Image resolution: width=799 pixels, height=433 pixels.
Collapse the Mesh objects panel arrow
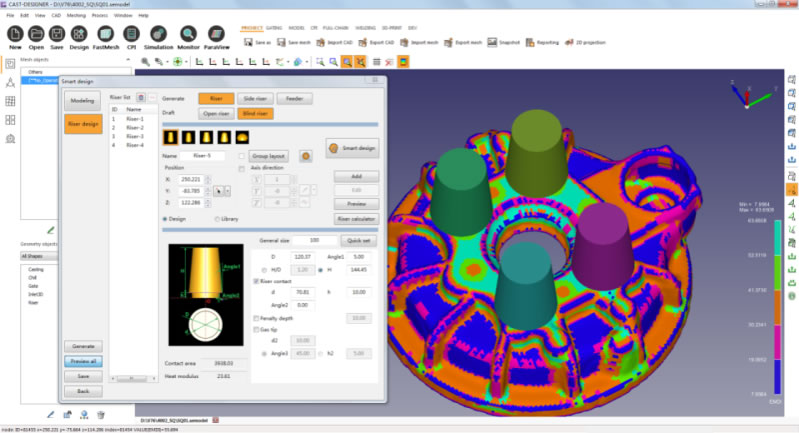point(127,60)
